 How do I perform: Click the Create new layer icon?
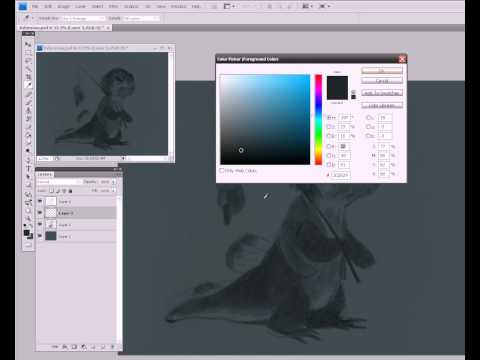pyautogui.click(x=103, y=347)
